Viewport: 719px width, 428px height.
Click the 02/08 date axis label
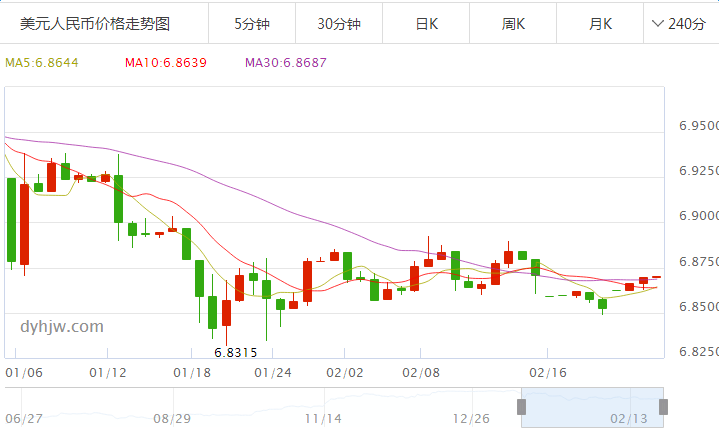[421, 372]
